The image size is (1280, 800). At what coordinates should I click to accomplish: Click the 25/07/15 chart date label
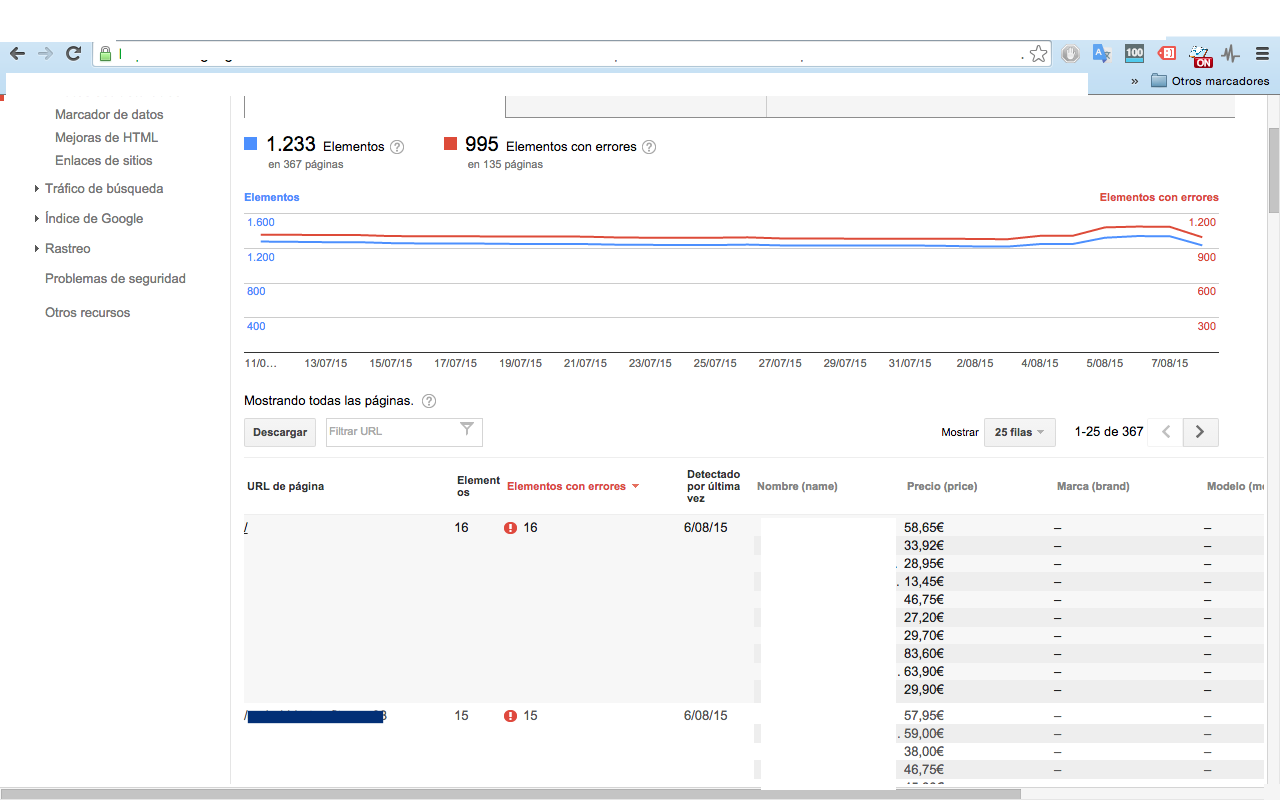[x=715, y=364]
